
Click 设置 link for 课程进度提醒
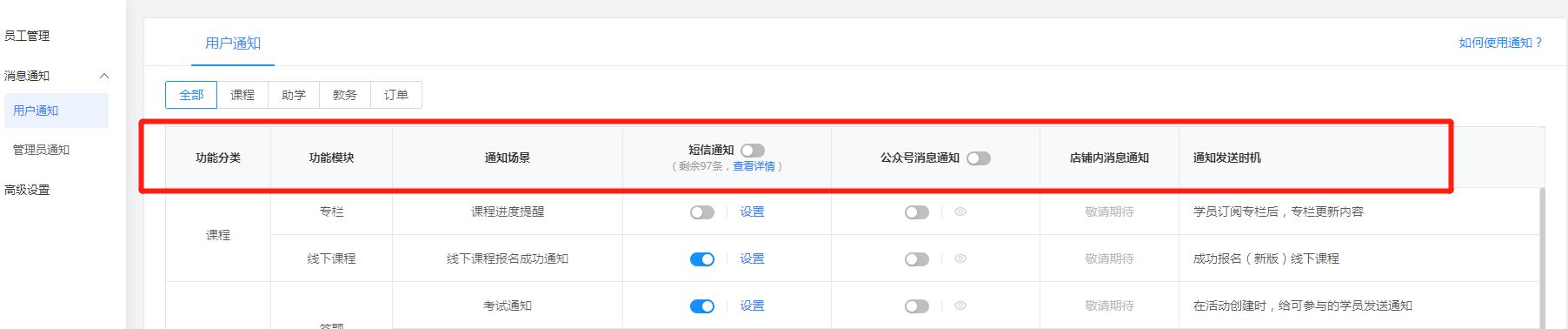752,211
